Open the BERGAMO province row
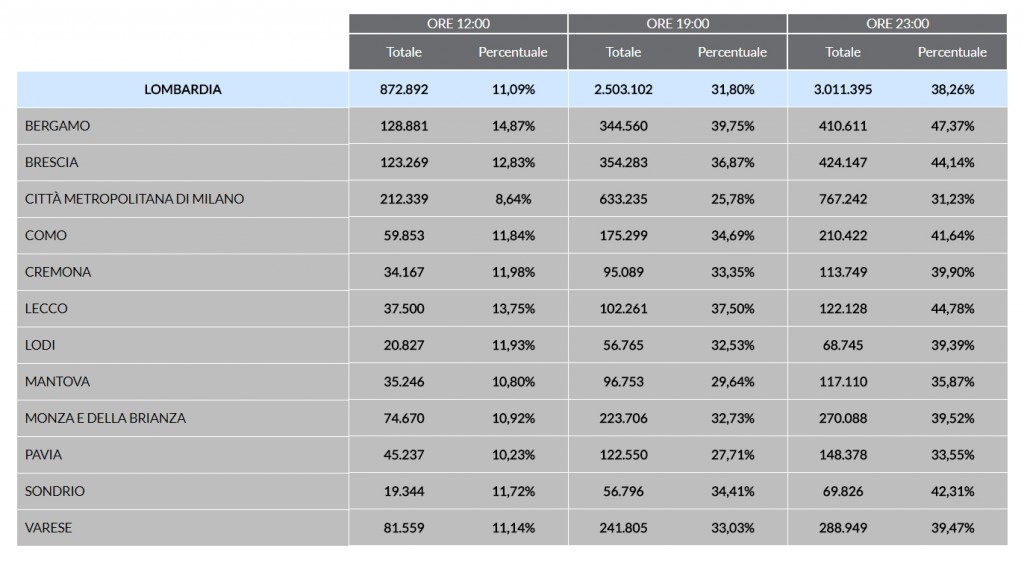Image resolution: width=1024 pixels, height=566 pixels. (57, 126)
